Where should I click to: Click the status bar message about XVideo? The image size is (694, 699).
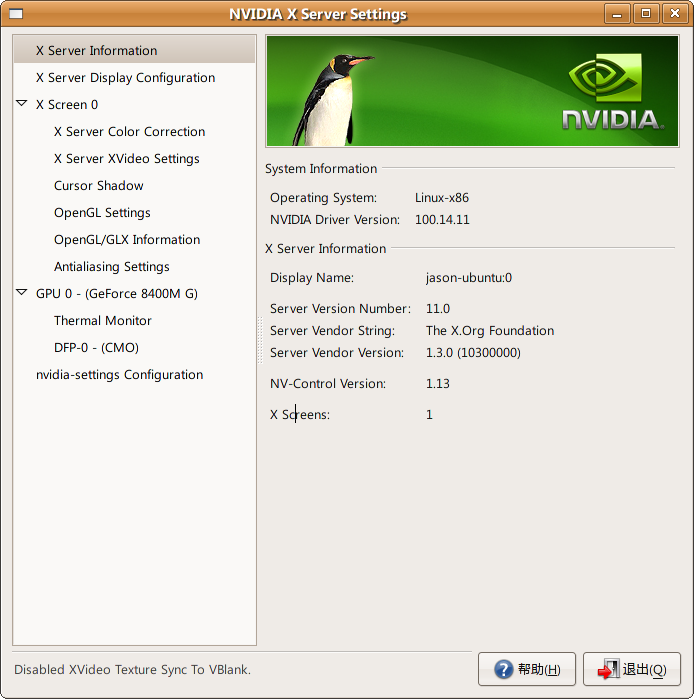(132, 670)
